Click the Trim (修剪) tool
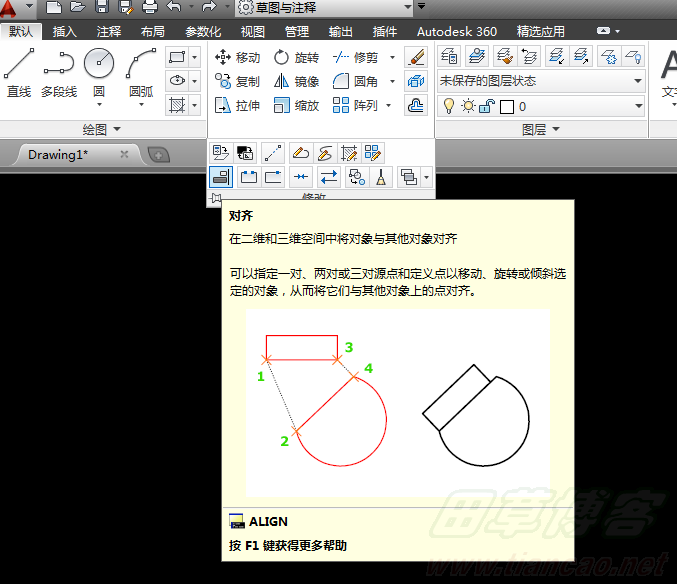This screenshot has height=584, width=677. [x=355, y=57]
